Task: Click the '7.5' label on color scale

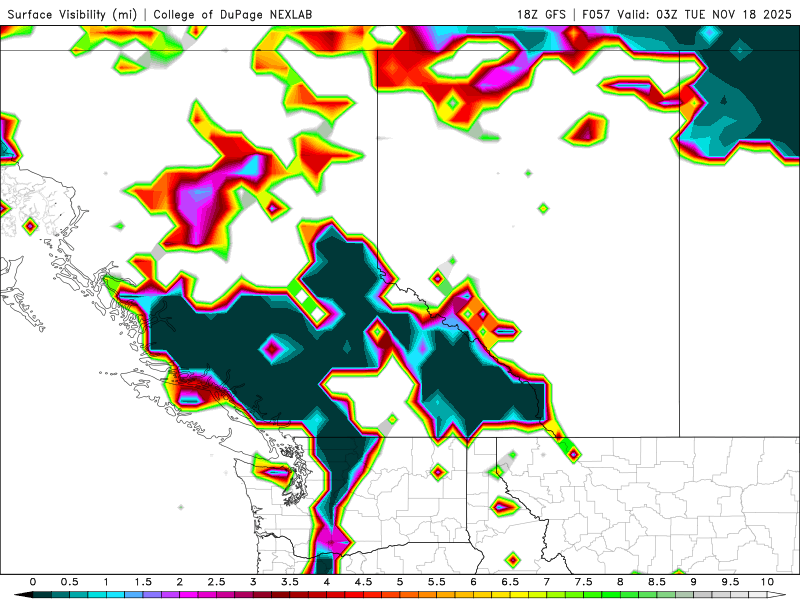Action: coord(584,582)
